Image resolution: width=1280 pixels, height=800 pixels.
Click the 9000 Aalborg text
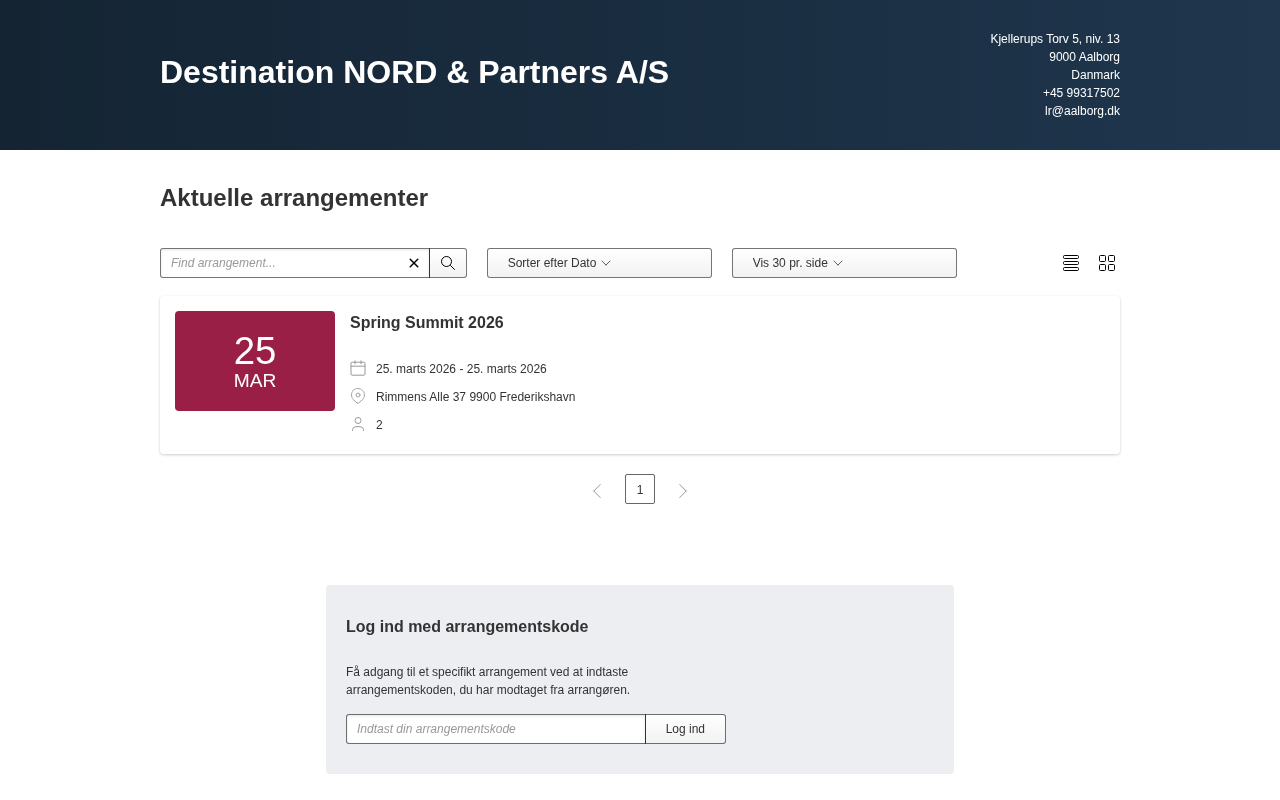pyautogui.click(x=1084, y=57)
